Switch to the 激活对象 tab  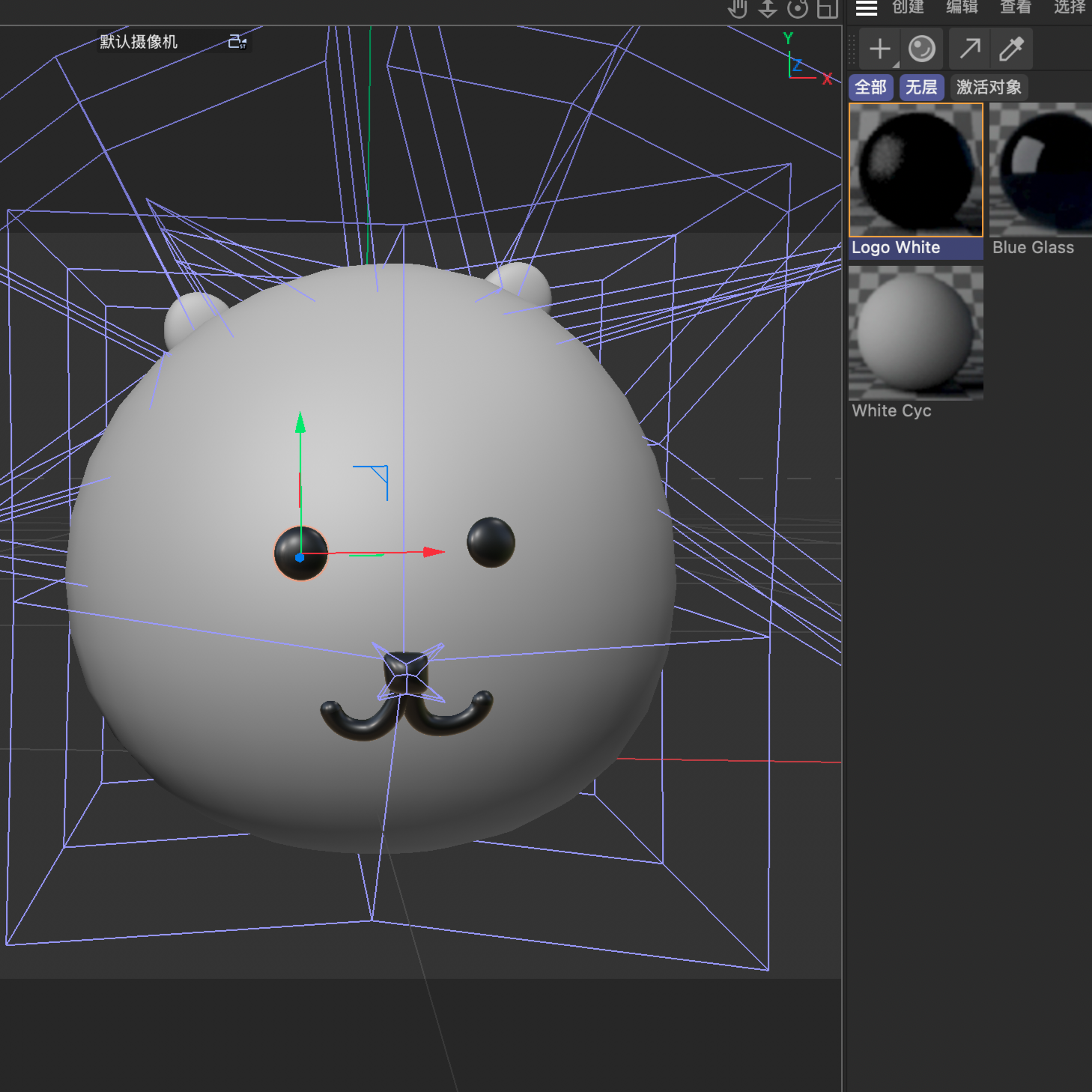989,88
